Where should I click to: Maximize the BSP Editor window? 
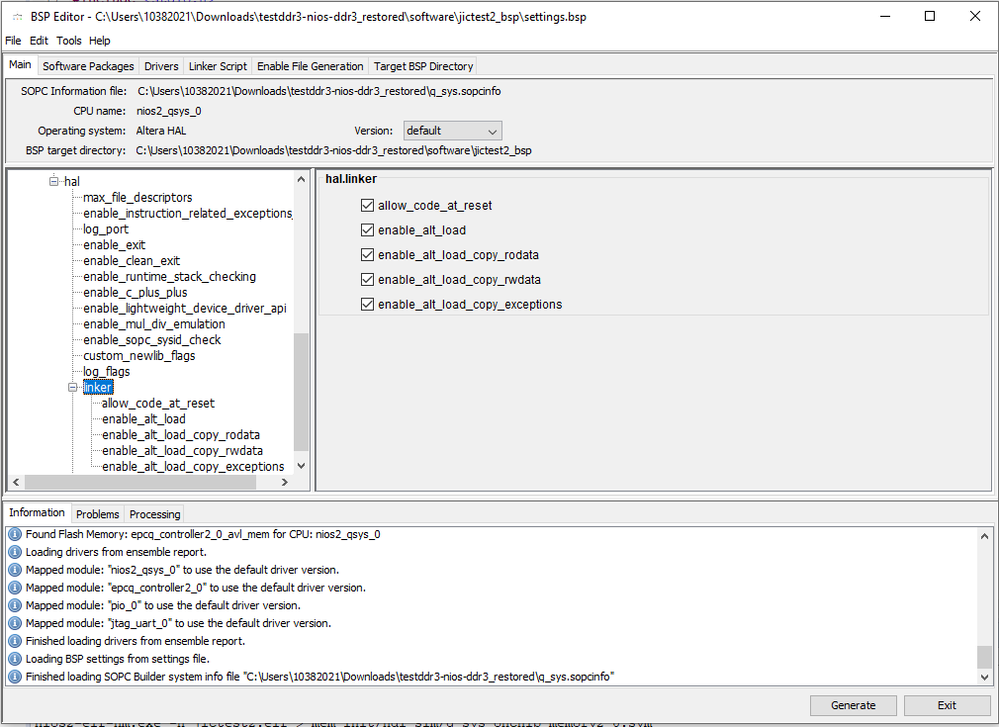click(930, 17)
